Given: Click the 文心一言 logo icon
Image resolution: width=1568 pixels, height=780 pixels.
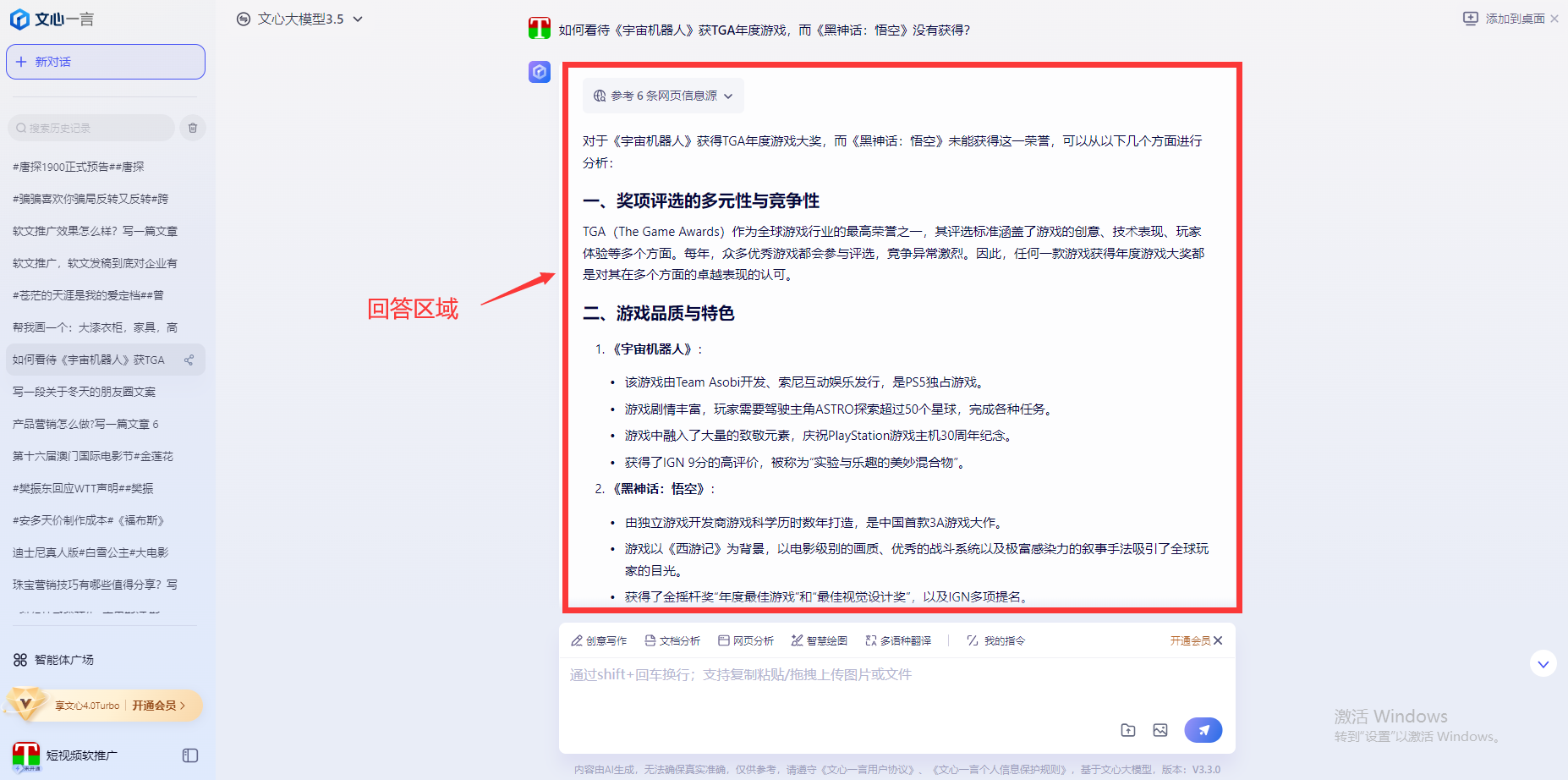Looking at the screenshot, I should (x=19, y=19).
